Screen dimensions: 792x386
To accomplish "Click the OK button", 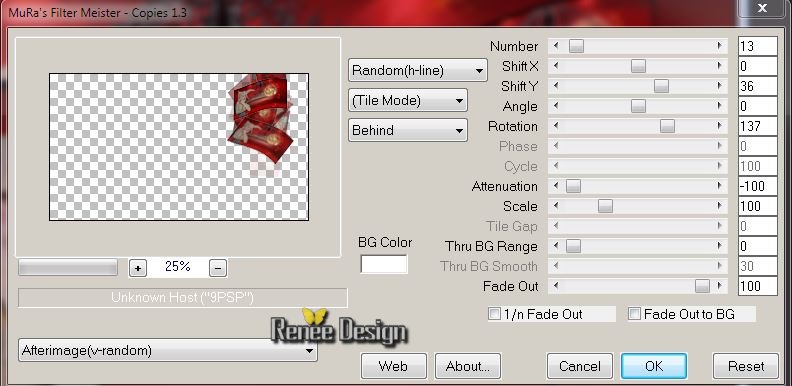I will 654,366.
